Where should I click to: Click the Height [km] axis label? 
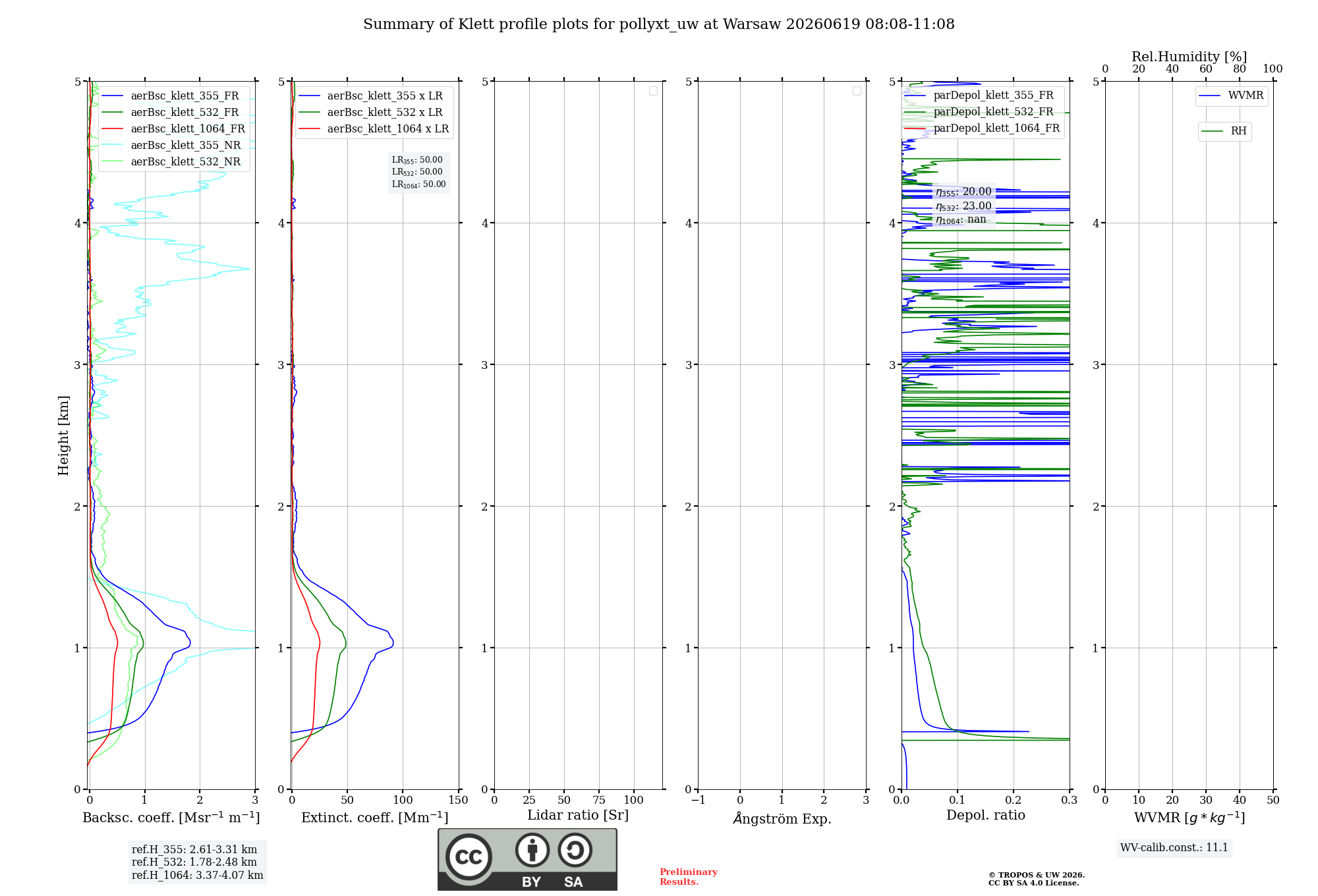(63, 435)
